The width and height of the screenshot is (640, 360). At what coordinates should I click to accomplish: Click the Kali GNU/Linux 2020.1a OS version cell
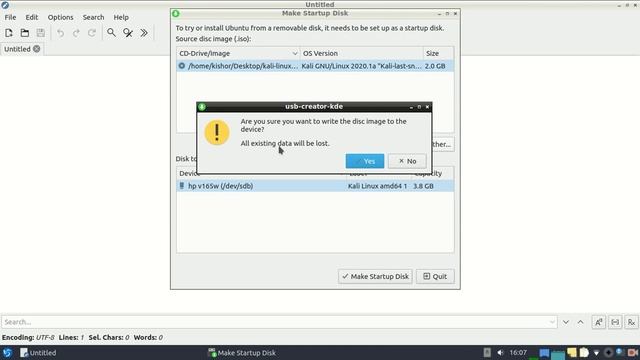[x=362, y=66]
